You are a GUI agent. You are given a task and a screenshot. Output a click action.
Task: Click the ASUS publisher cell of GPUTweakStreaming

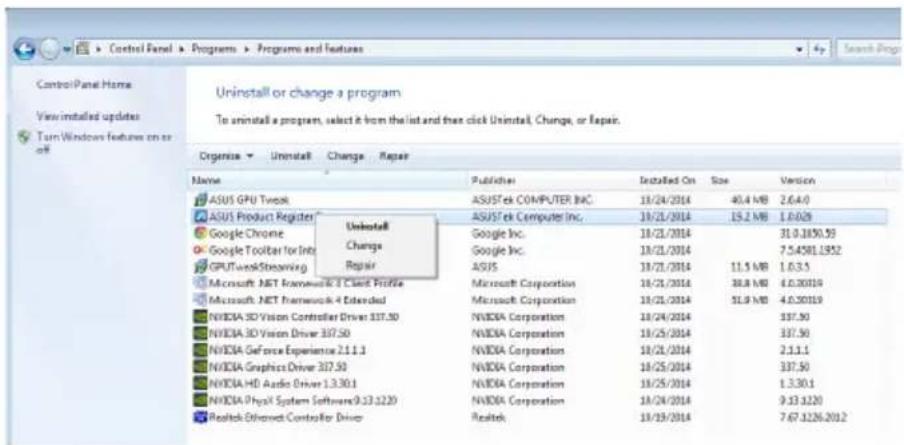483,267
